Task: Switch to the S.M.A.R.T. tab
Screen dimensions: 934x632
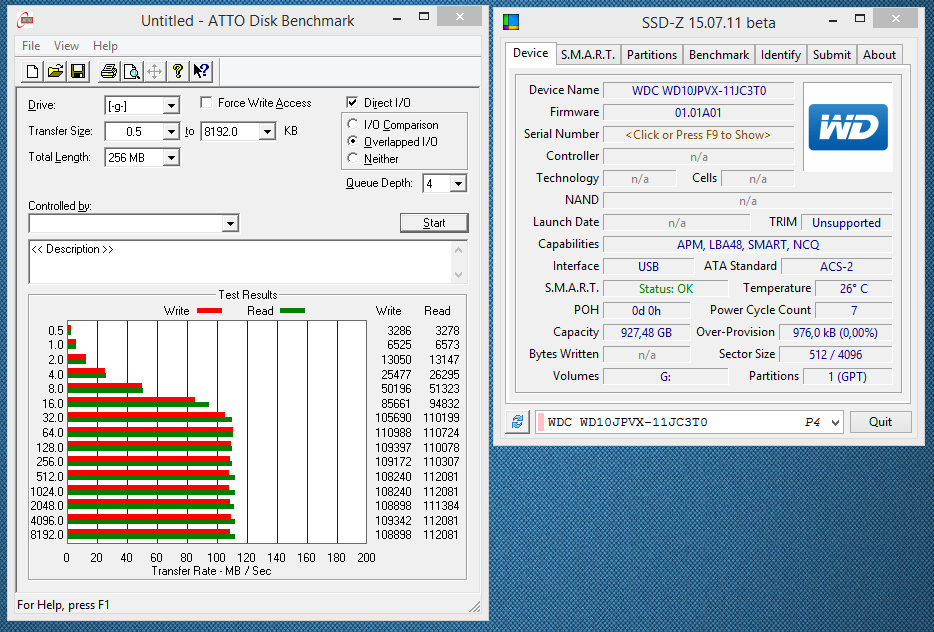Action: click(x=588, y=55)
